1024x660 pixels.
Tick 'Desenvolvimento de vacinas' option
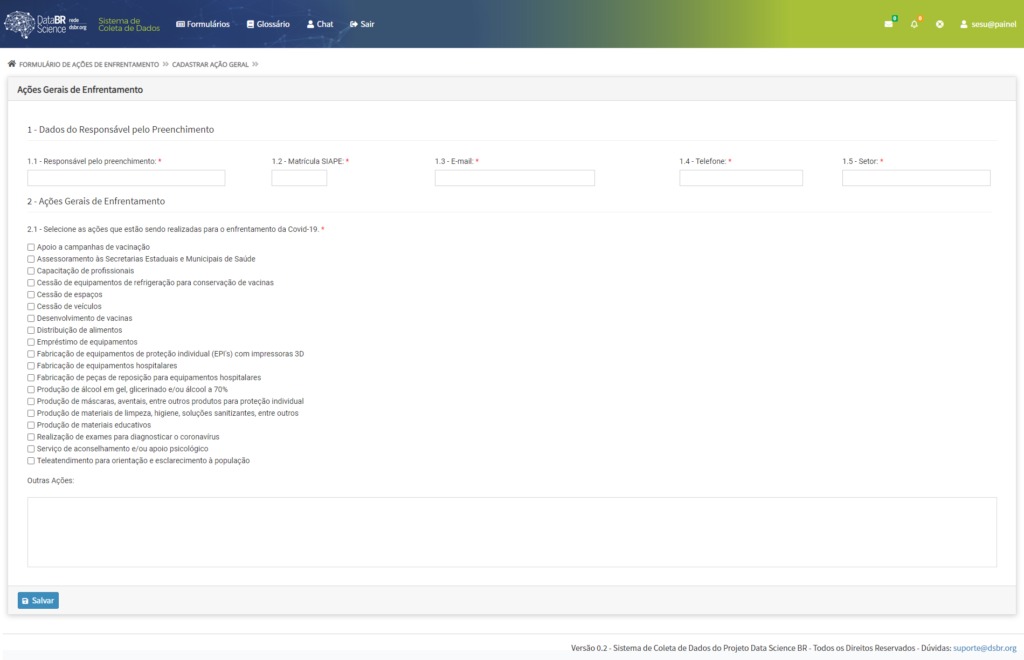click(31, 318)
